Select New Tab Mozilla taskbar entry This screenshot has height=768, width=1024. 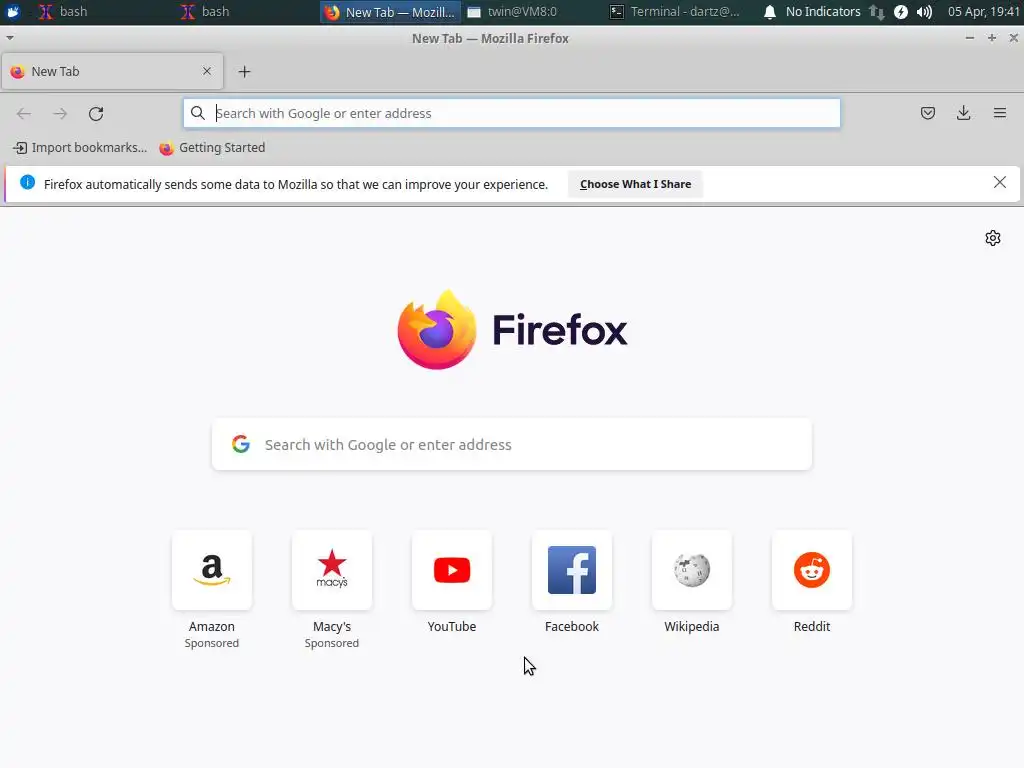point(390,12)
